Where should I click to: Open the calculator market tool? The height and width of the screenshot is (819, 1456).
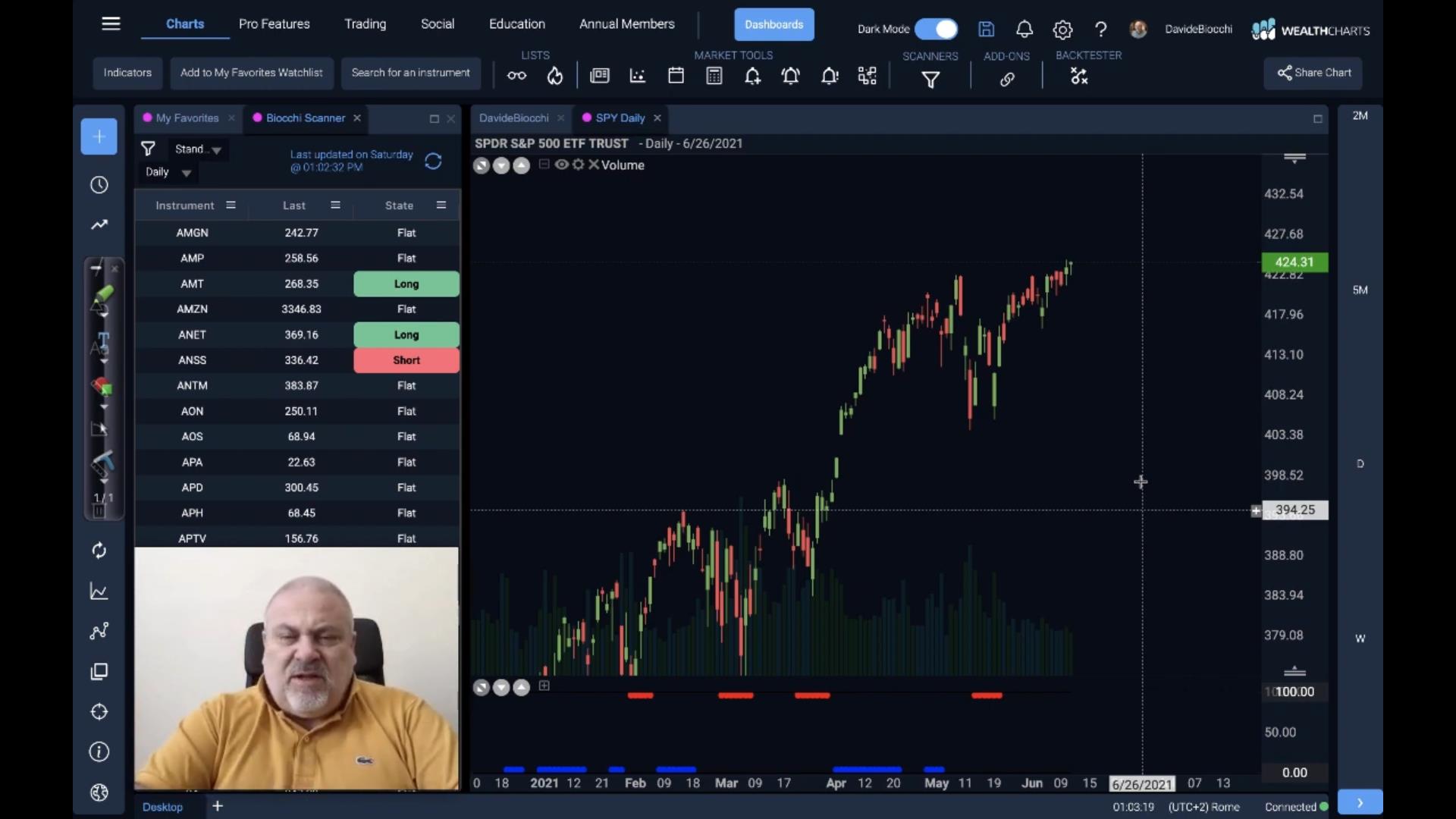coord(714,76)
